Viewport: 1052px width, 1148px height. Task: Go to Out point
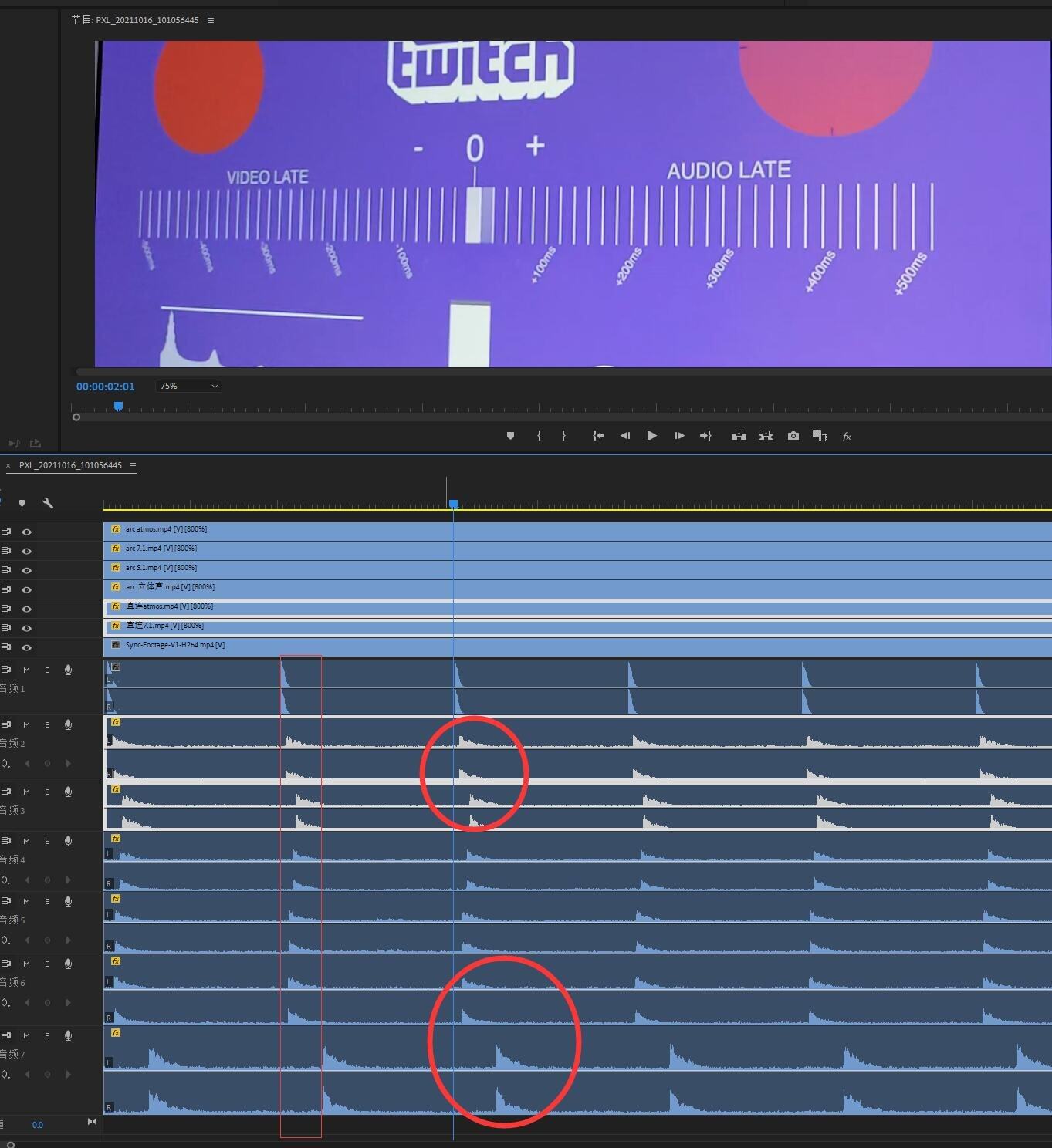pyautogui.click(x=705, y=436)
